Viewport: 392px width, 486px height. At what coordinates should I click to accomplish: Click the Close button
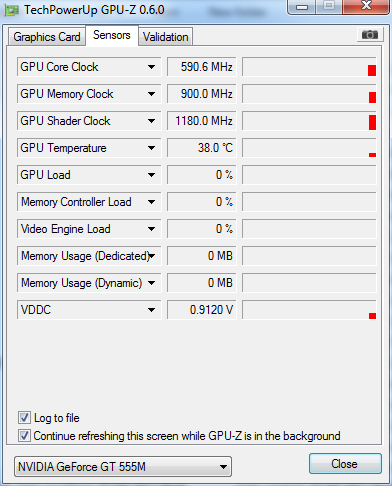345,464
